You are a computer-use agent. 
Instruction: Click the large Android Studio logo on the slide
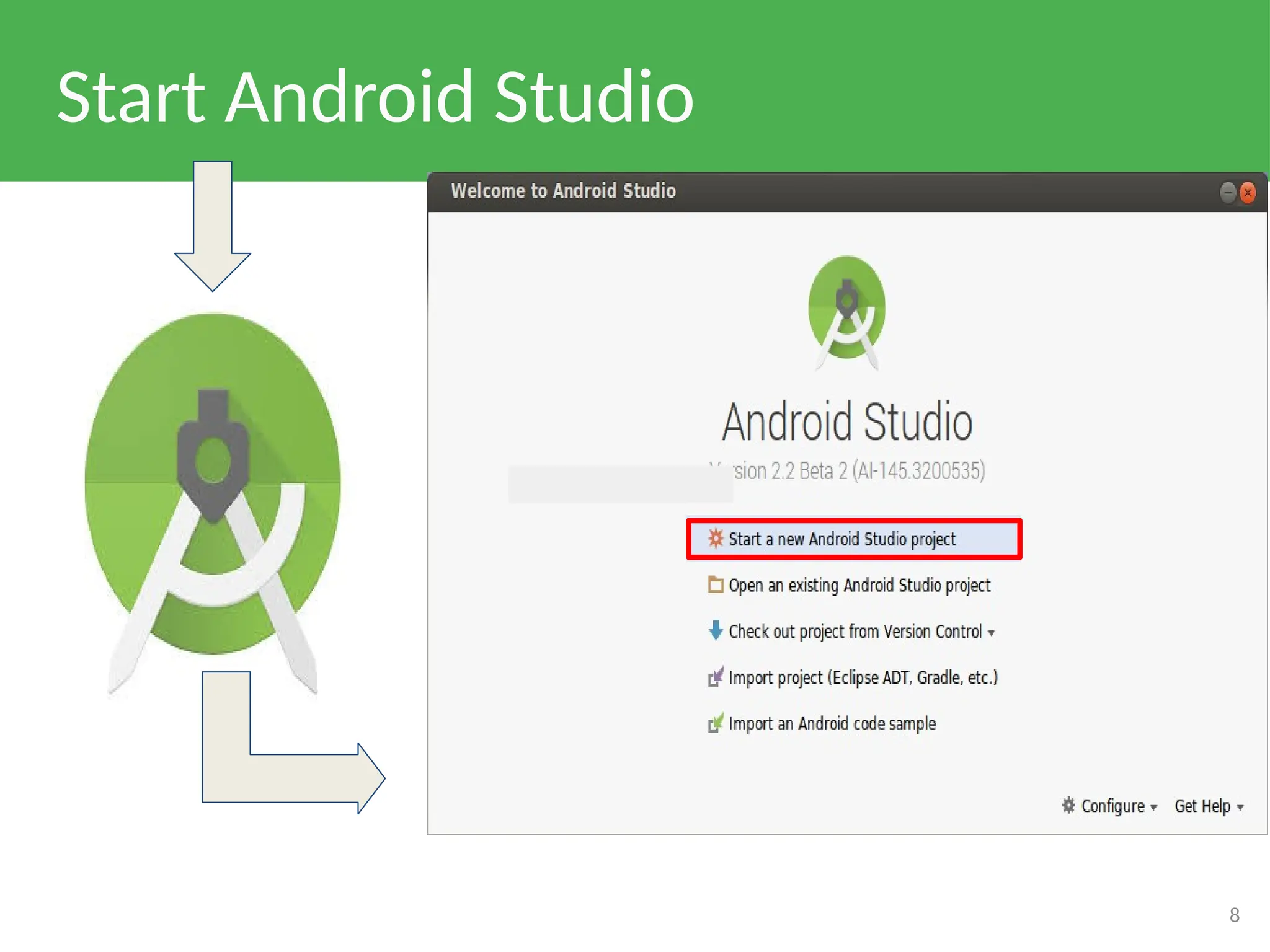point(213,502)
